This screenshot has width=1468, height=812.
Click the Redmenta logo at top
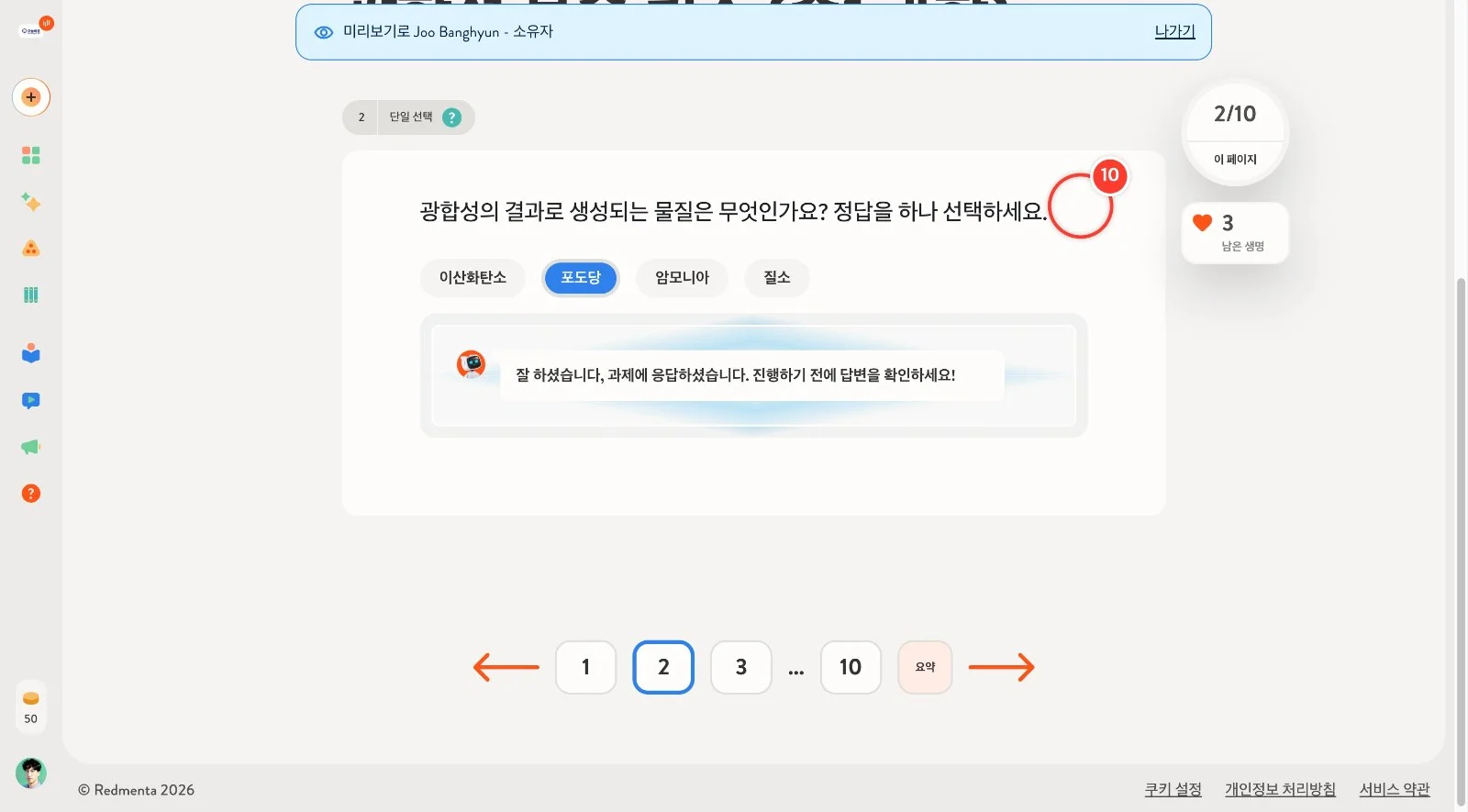pyautogui.click(x=37, y=28)
